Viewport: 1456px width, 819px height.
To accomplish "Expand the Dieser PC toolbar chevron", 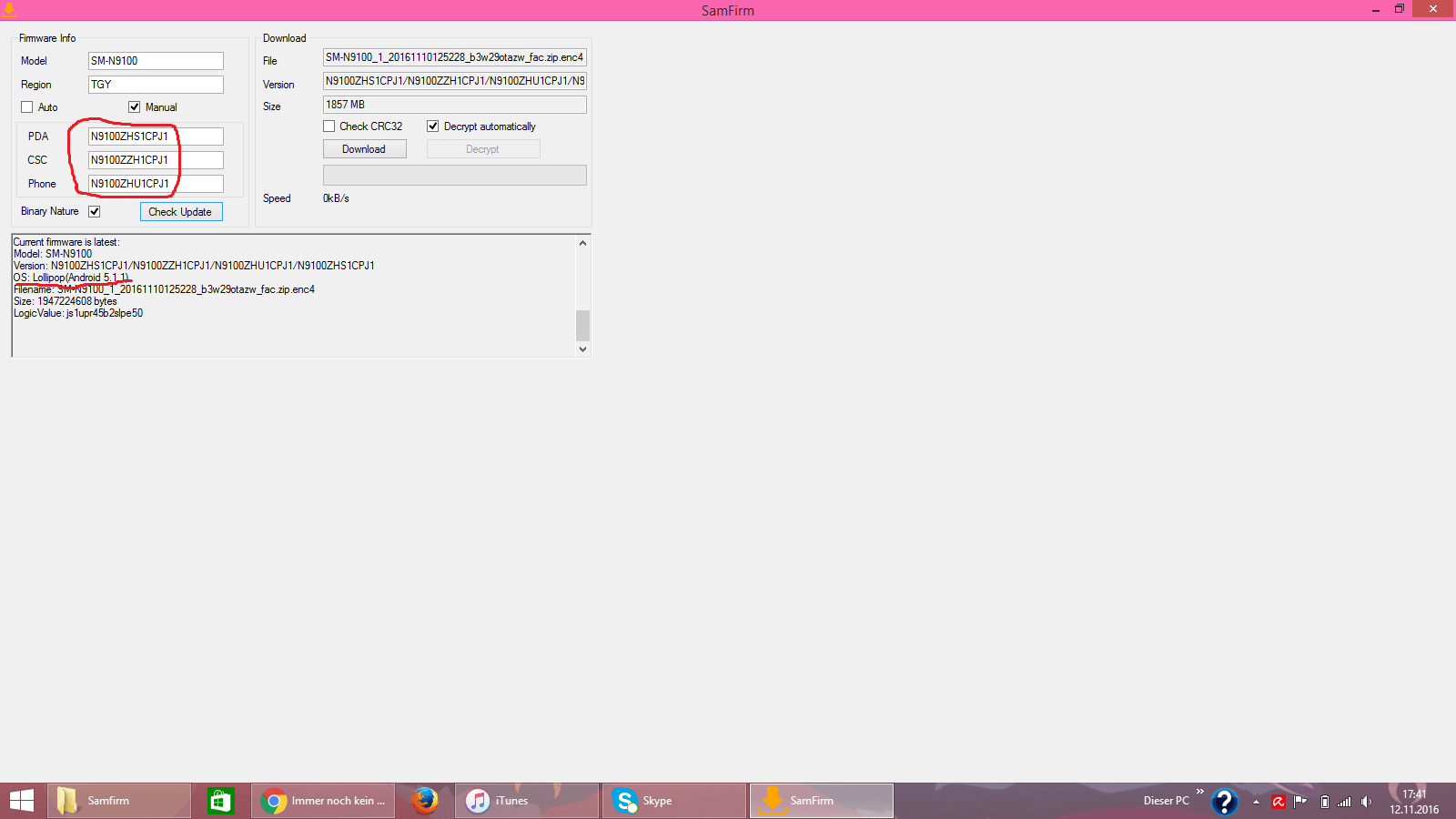I will click(x=1199, y=792).
